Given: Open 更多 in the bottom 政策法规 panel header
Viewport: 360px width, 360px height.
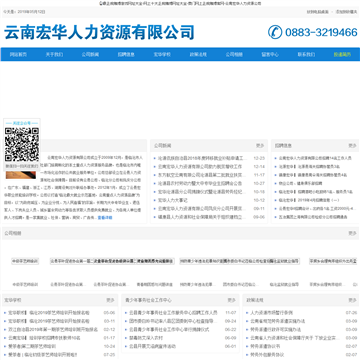Looking at the screenshot, I should coord(353,300).
